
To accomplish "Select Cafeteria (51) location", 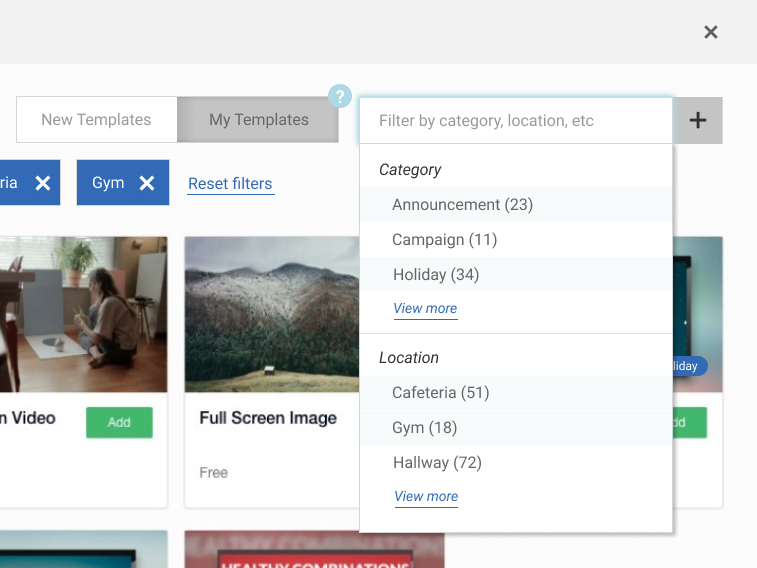I will (516, 393).
